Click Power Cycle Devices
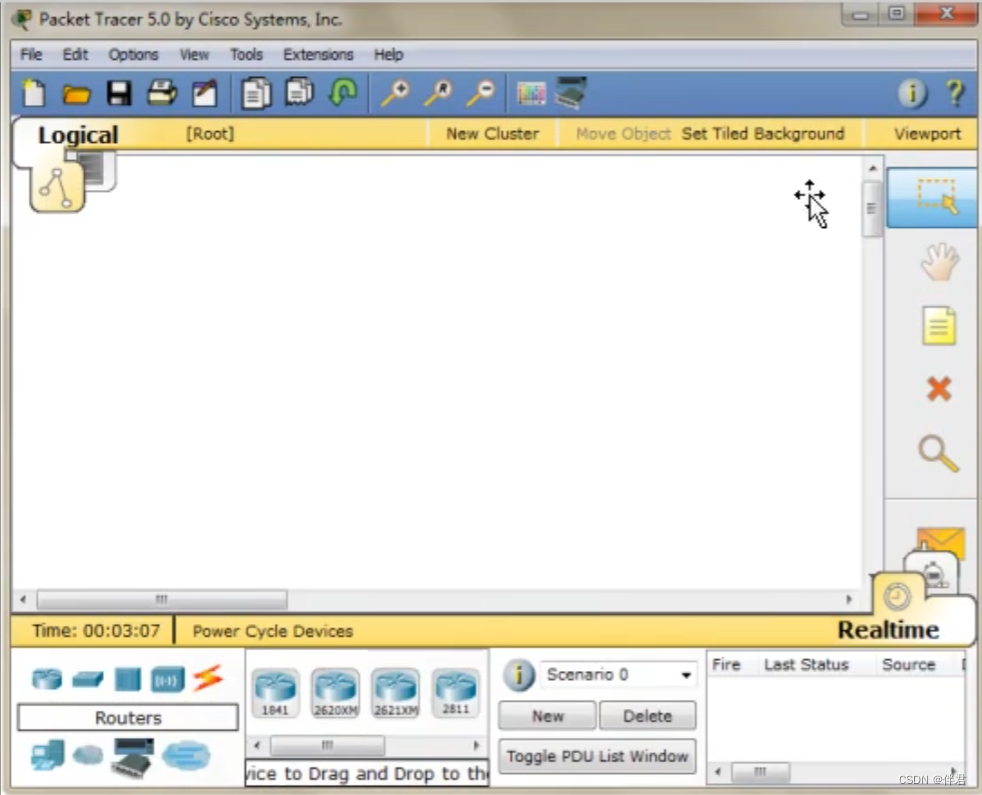This screenshot has height=795, width=982. point(272,631)
